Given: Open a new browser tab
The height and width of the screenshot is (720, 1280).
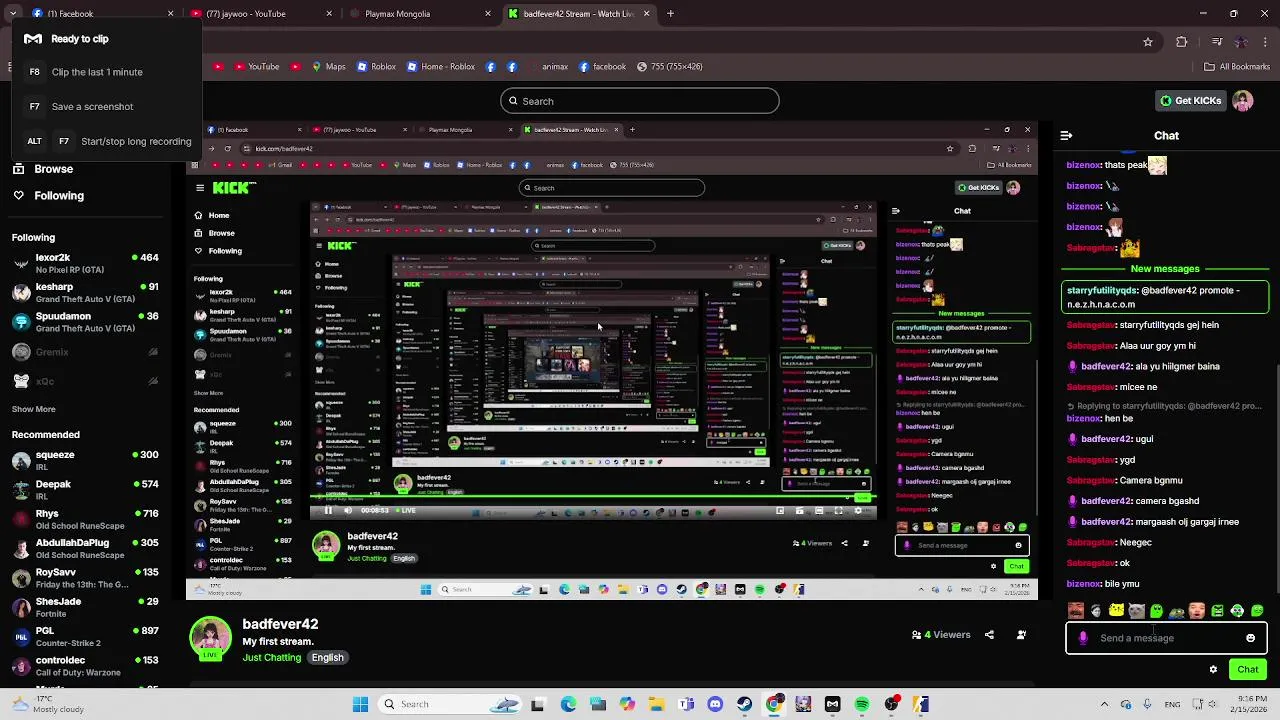Looking at the screenshot, I should [x=670, y=14].
